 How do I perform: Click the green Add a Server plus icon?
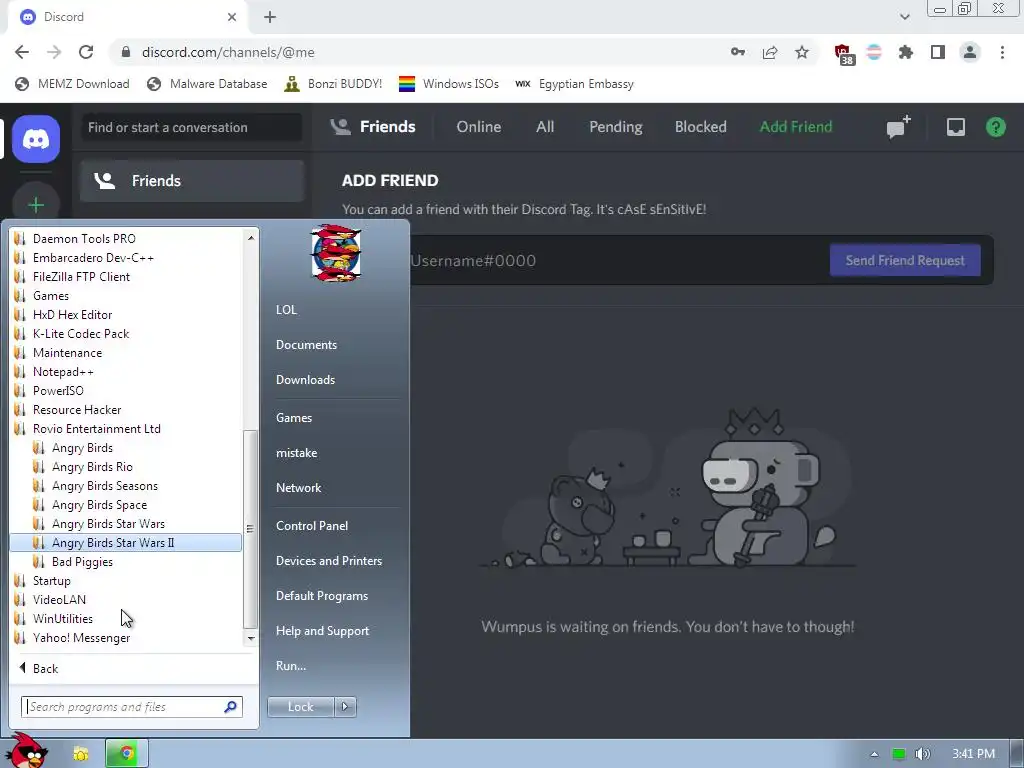tap(36, 205)
